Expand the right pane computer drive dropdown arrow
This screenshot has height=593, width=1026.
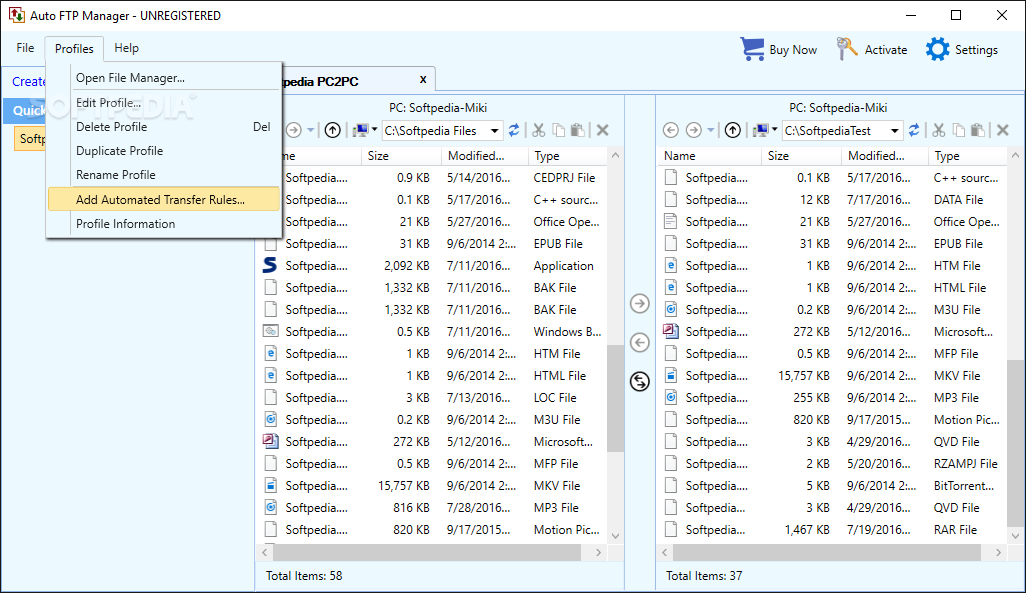(774, 130)
